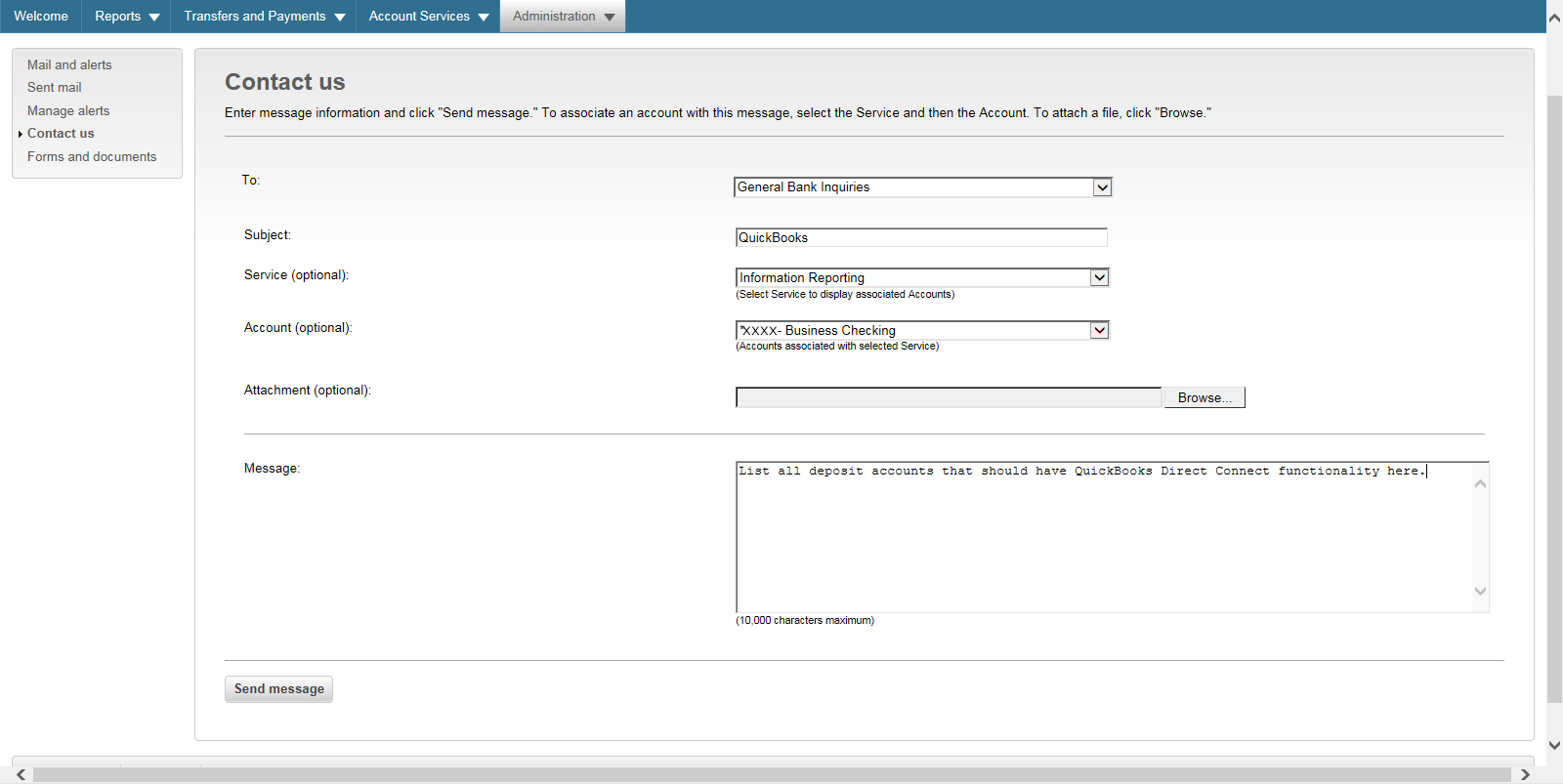Go to Manage alerts
Viewport: 1563px width, 784px height.
[x=68, y=110]
